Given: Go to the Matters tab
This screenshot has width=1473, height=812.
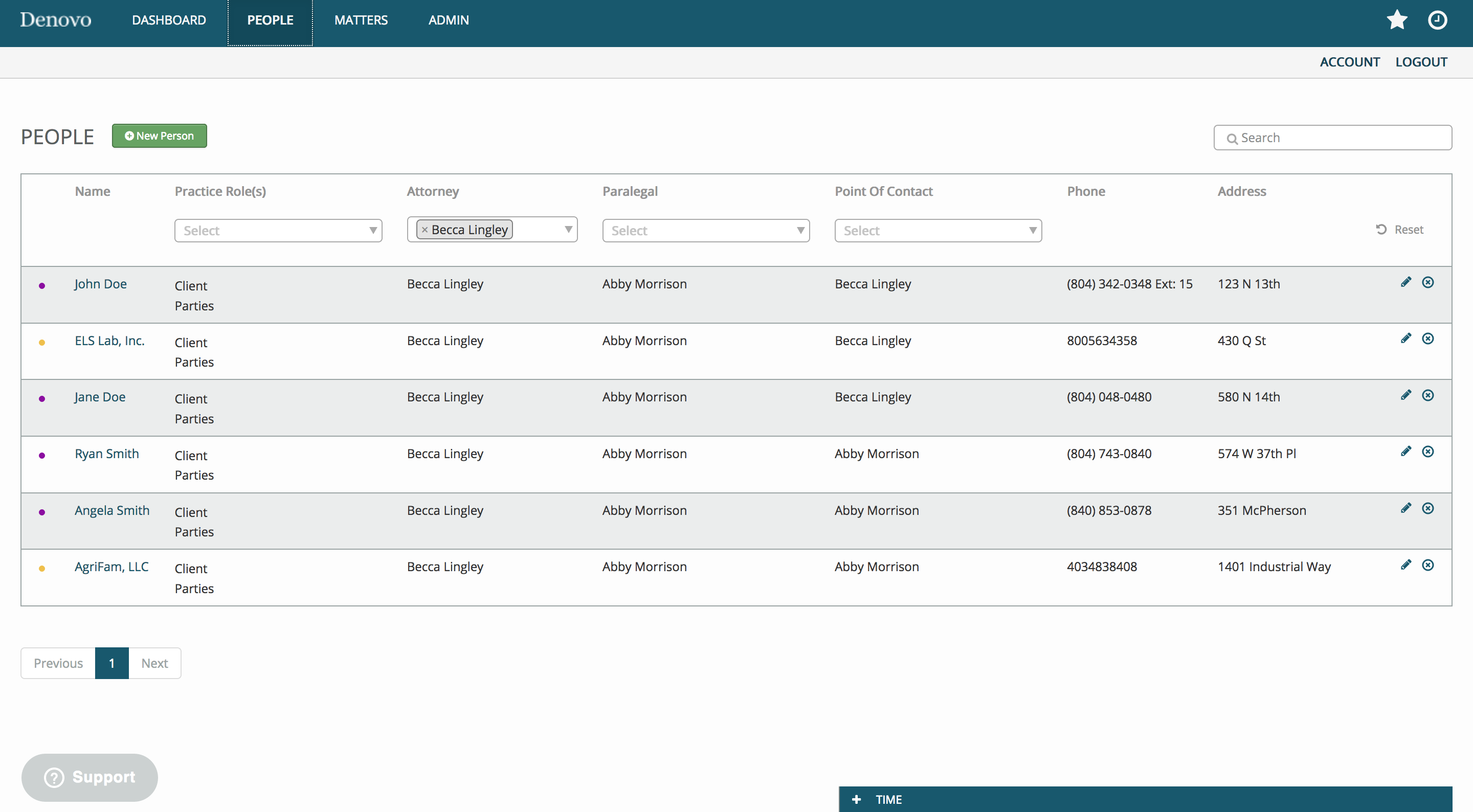Looking at the screenshot, I should tap(361, 20).
